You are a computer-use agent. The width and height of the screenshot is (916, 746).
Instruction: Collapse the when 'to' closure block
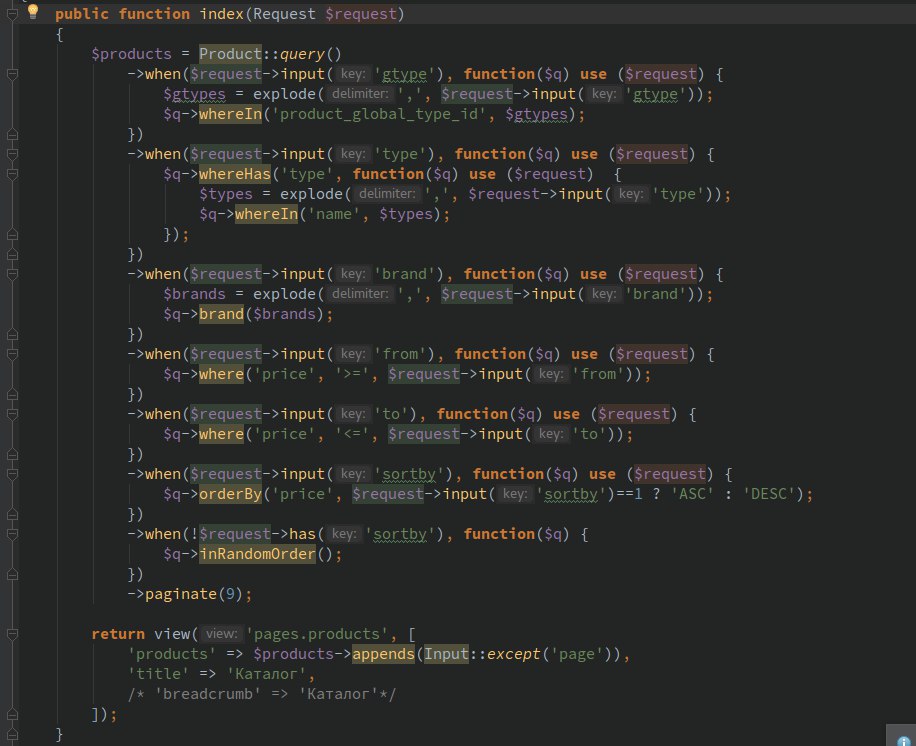click(x=12, y=414)
